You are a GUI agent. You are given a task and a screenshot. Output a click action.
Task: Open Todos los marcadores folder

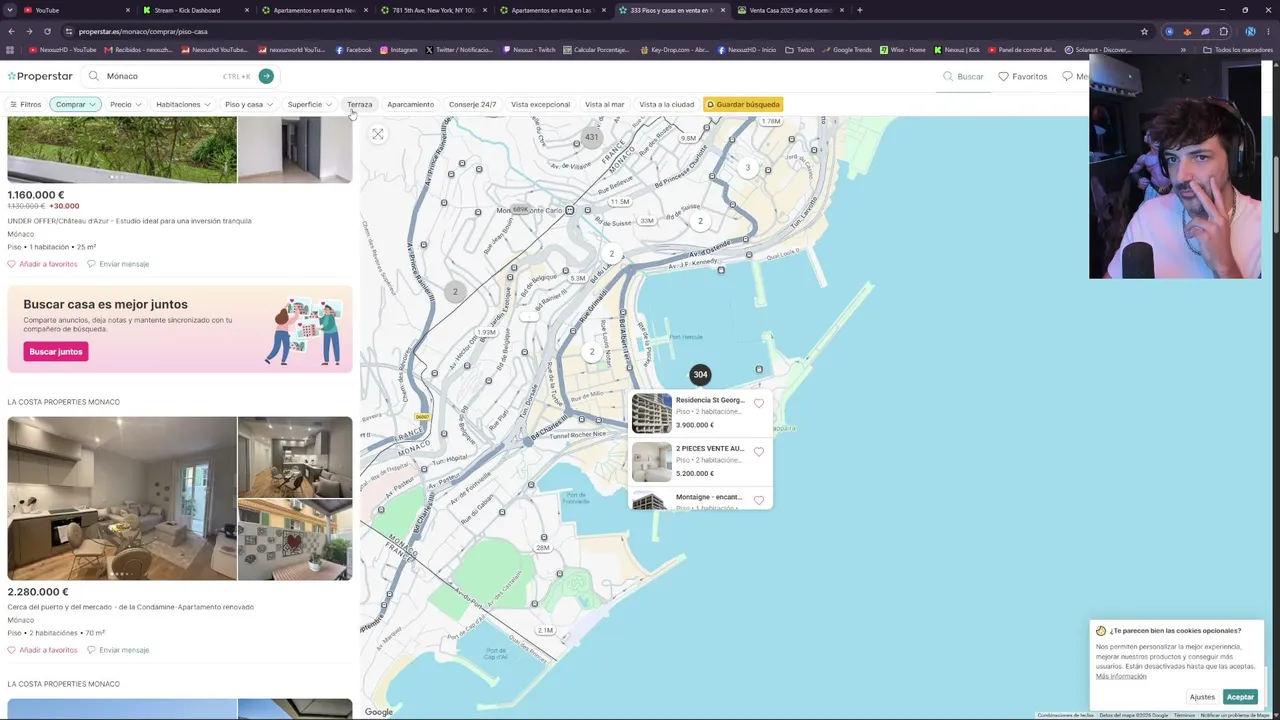pos(1238,50)
